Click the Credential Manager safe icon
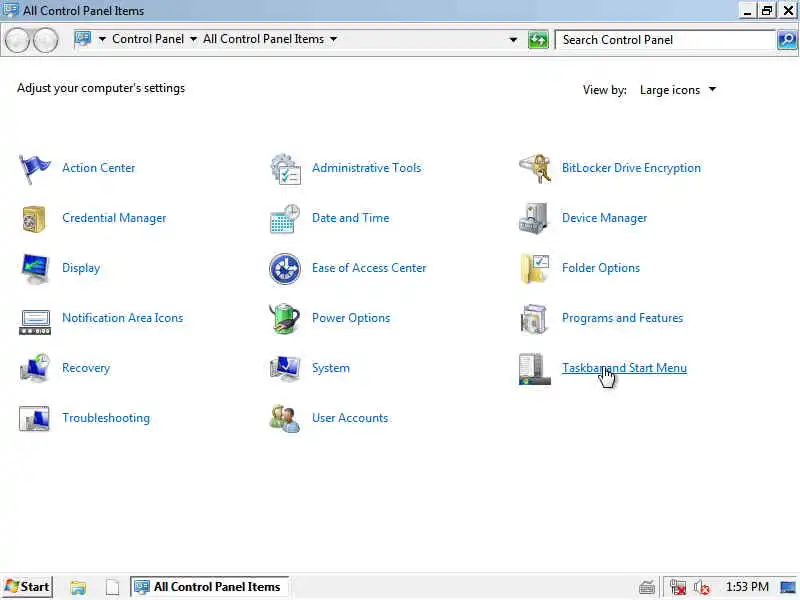 coord(34,218)
